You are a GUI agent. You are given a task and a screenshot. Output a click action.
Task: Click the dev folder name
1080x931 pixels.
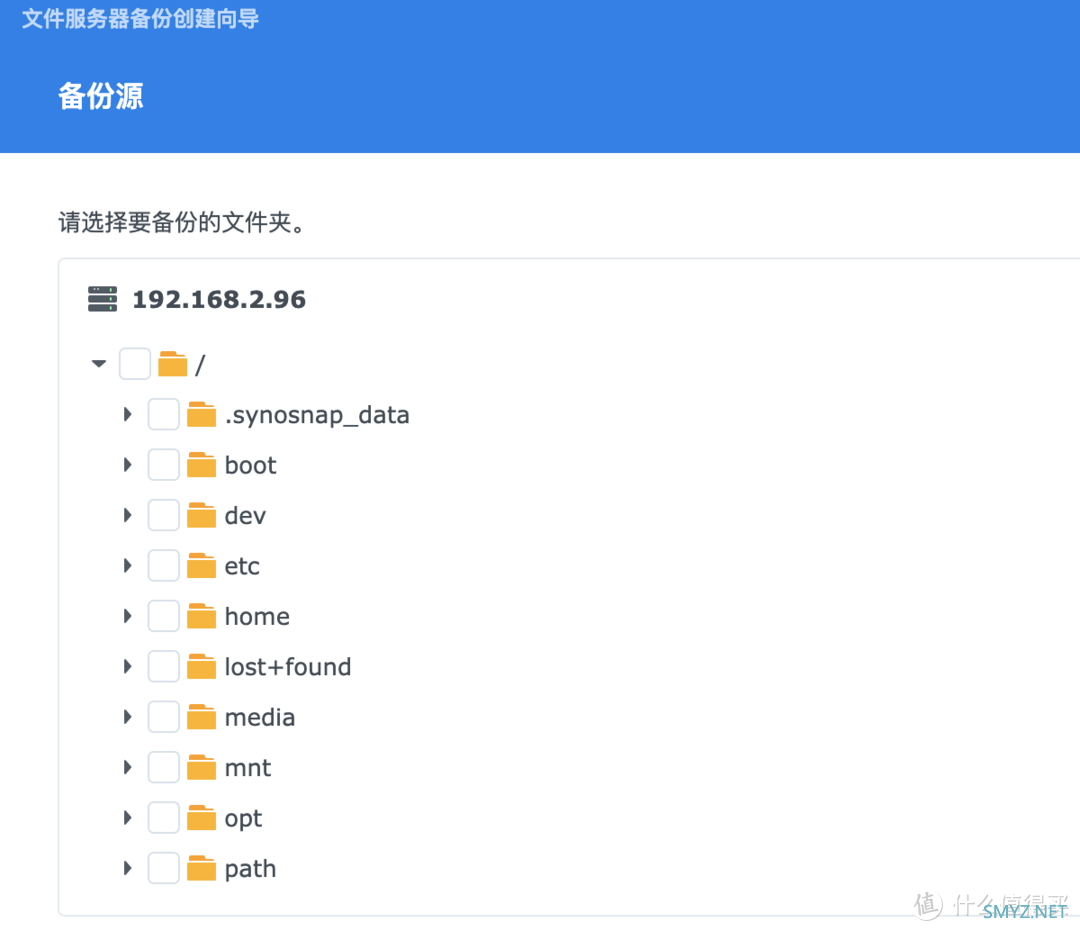(245, 516)
